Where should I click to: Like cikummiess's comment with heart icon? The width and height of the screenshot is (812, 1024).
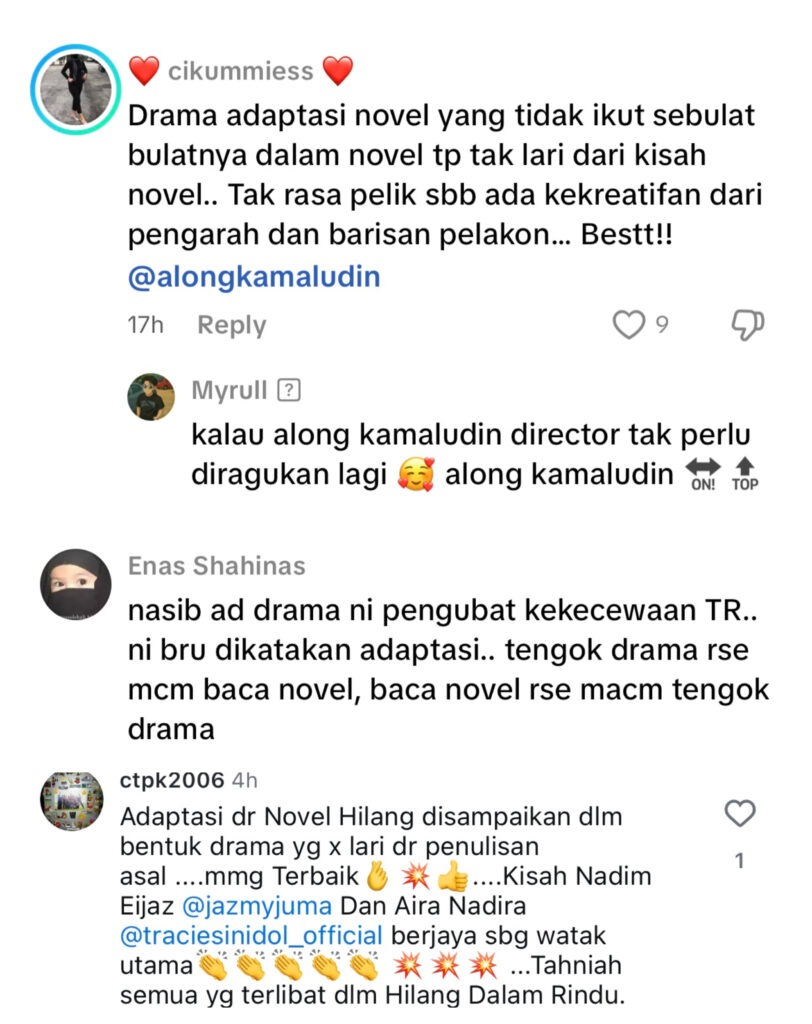pyautogui.click(x=628, y=325)
